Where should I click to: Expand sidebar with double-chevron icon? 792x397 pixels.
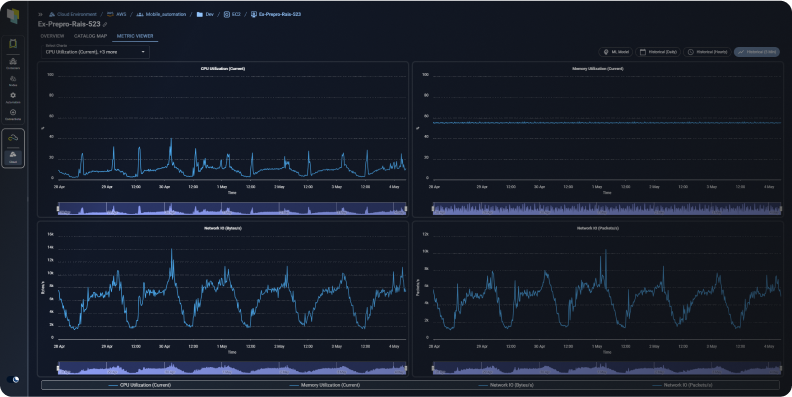coord(40,14)
